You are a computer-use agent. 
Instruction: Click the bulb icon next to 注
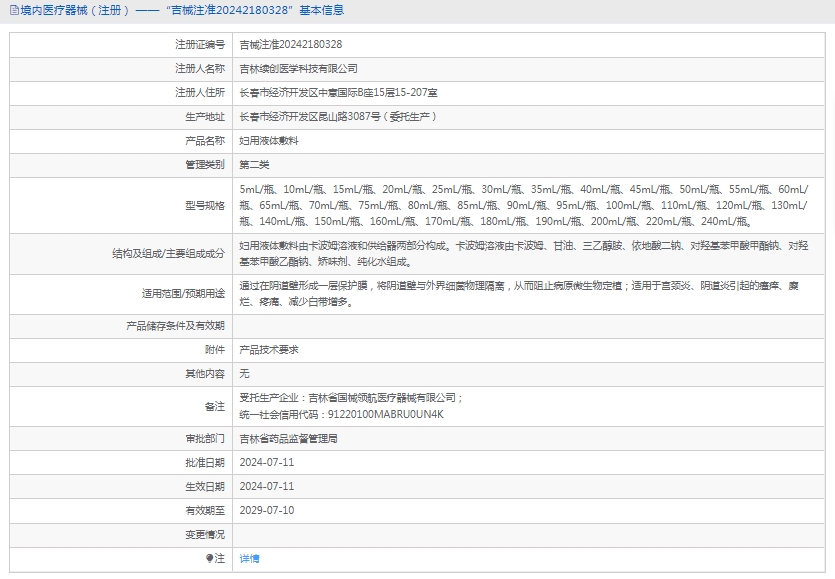click(x=210, y=558)
